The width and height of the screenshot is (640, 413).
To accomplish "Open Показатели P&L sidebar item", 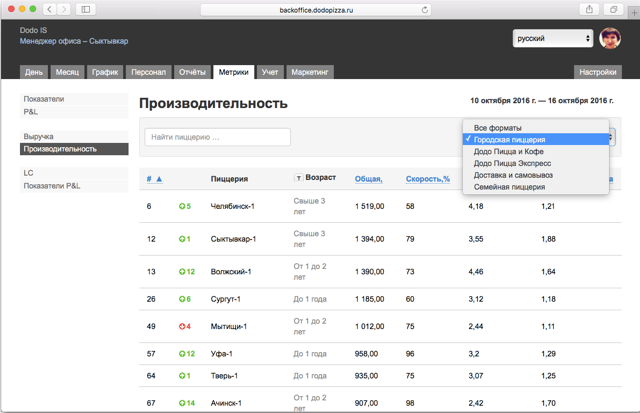I will point(74,186).
